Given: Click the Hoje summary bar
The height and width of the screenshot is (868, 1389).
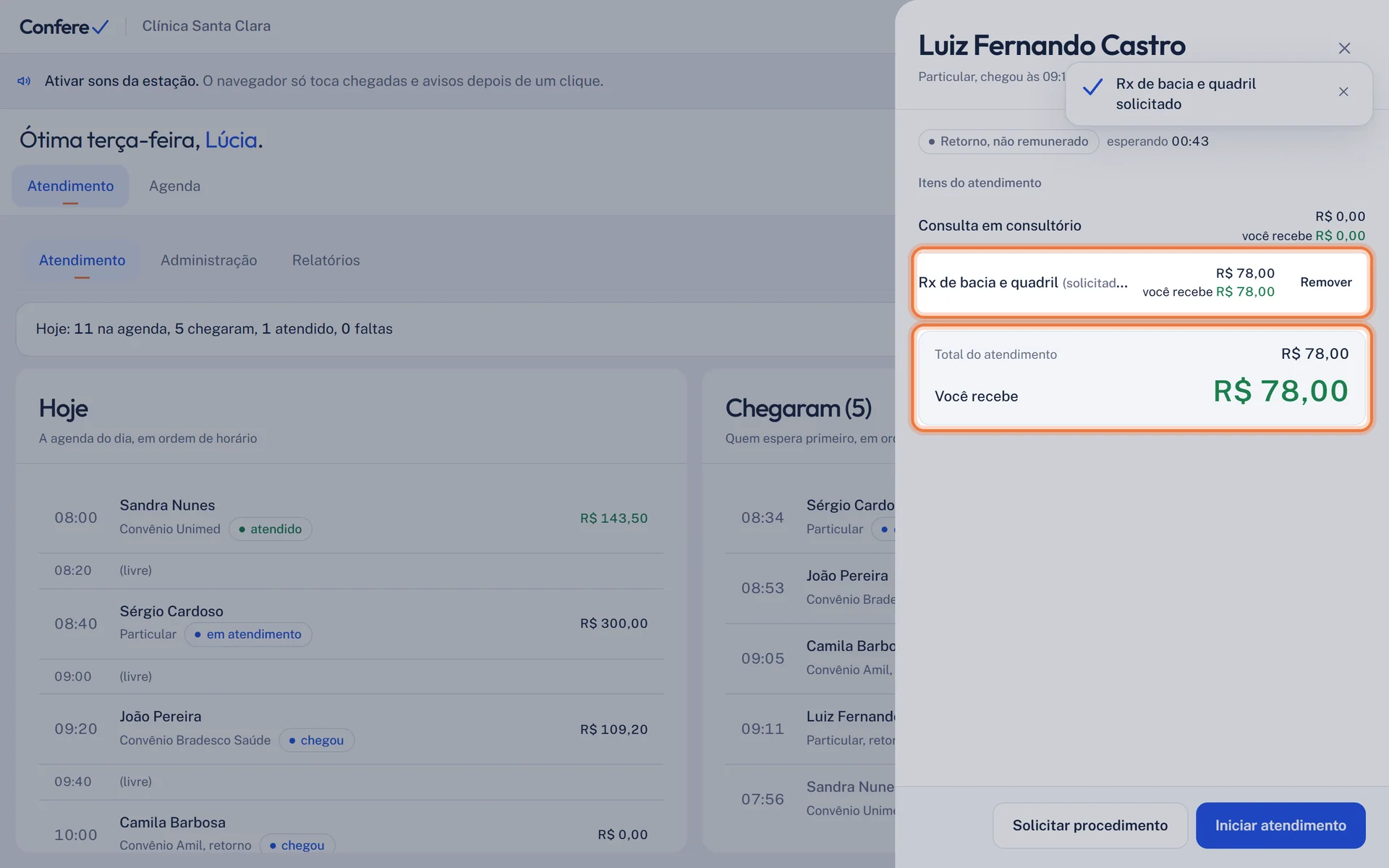Looking at the screenshot, I should 456,329.
